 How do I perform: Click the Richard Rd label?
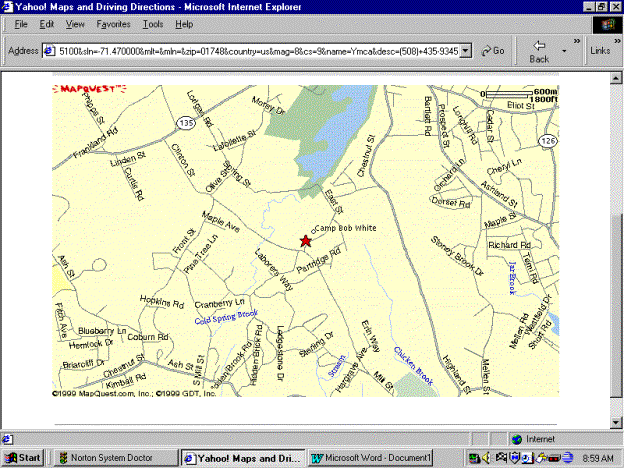click(509, 245)
